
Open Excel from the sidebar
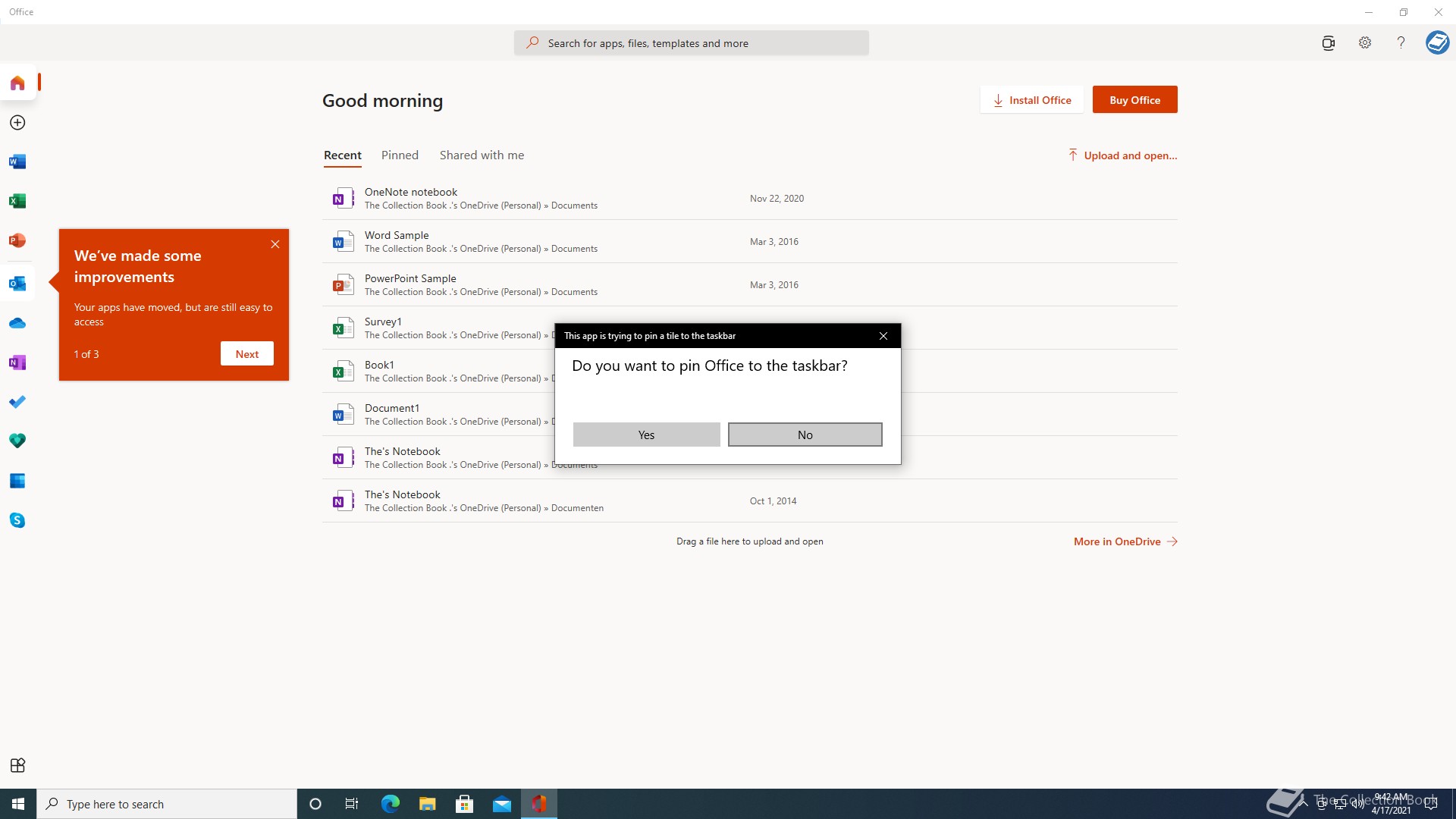17,201
